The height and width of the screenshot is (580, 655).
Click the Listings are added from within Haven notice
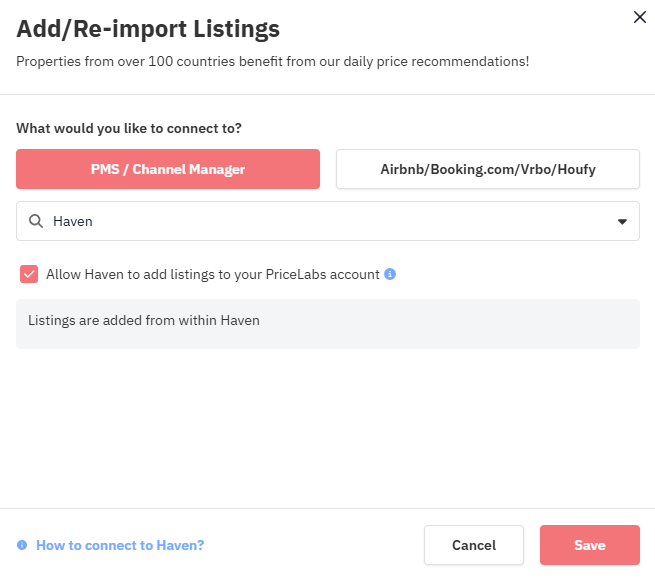click(x=328, y=324)
